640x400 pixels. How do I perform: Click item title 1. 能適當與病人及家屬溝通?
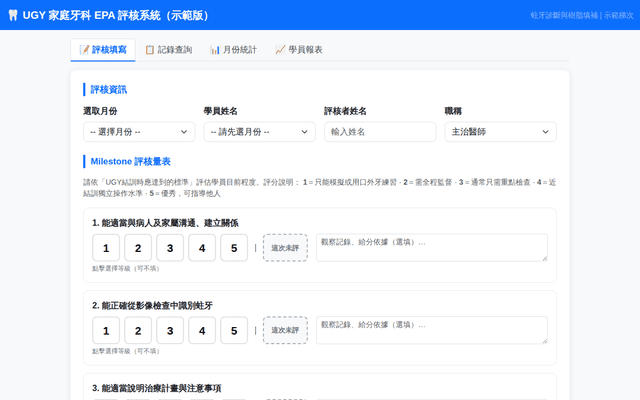click(165, 223)
